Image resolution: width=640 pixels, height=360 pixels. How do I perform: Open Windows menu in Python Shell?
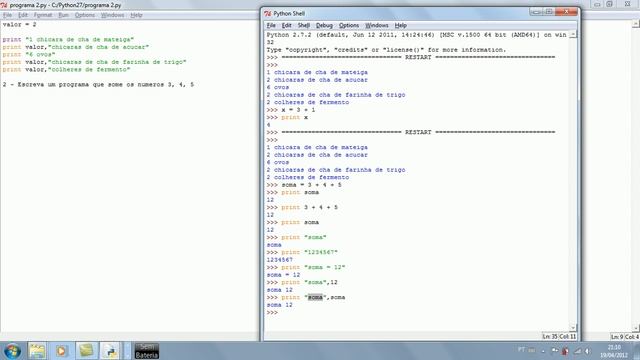(377, 25)
